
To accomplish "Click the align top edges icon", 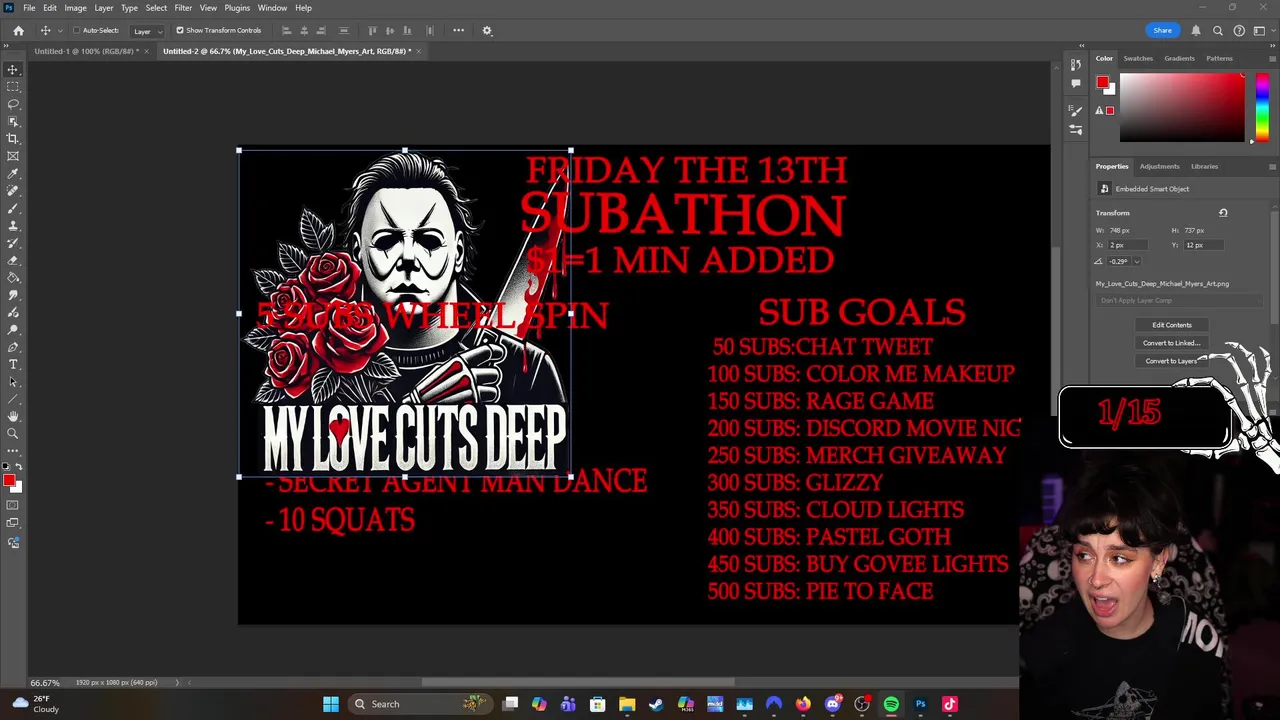I will [x=373, y=30].
